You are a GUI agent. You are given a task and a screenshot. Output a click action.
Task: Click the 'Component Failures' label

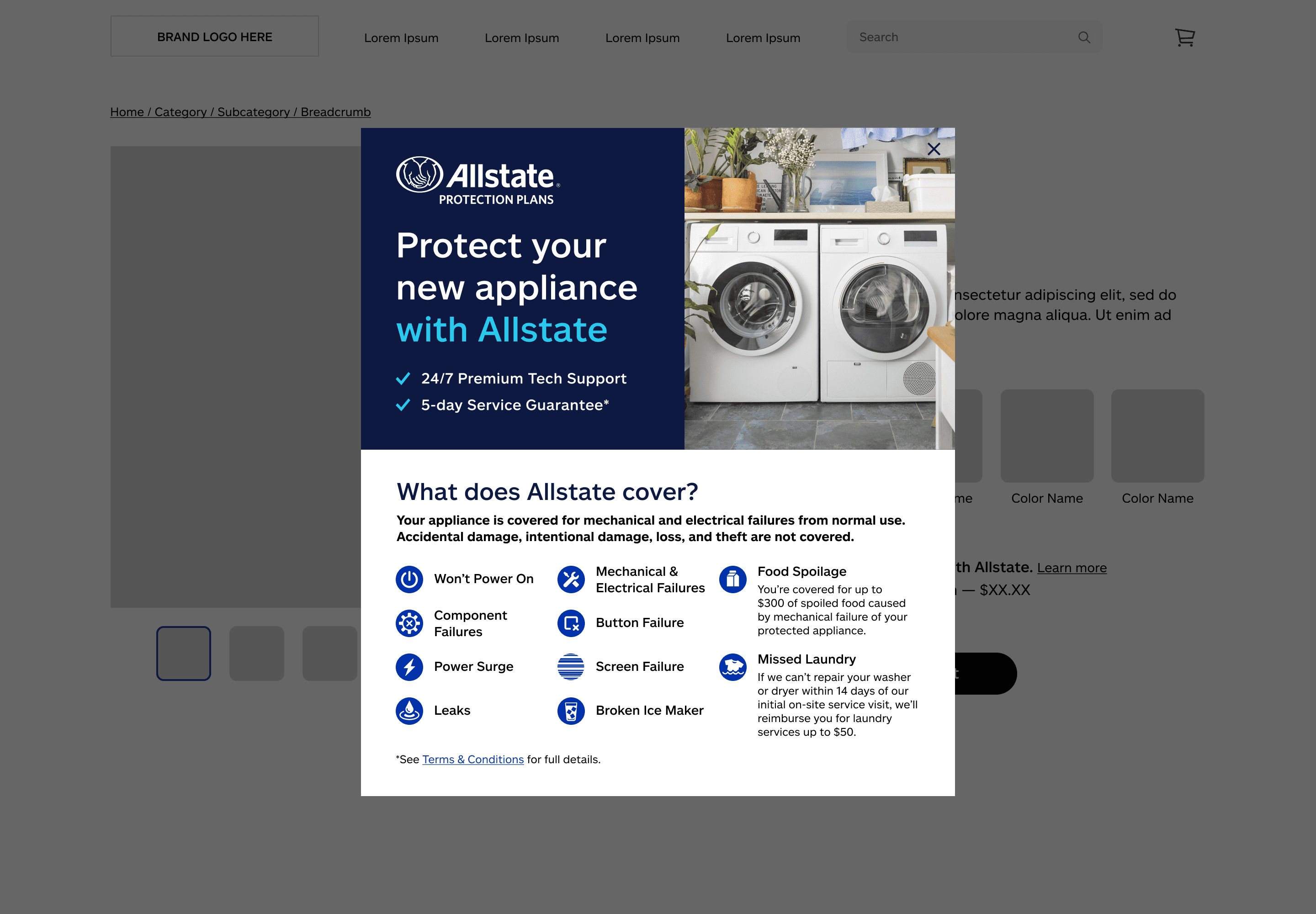(x=471, y=623)
